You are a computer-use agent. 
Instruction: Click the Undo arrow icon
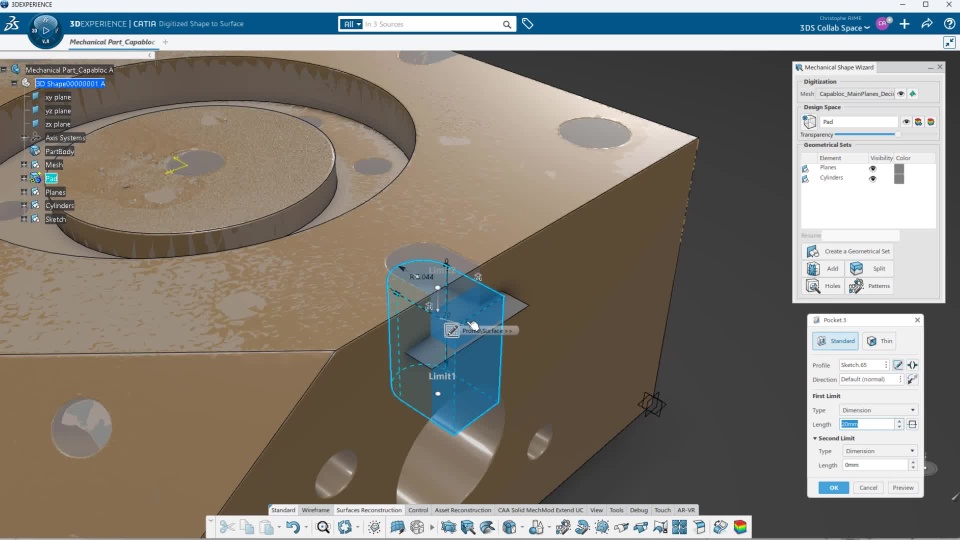point(293,527)
